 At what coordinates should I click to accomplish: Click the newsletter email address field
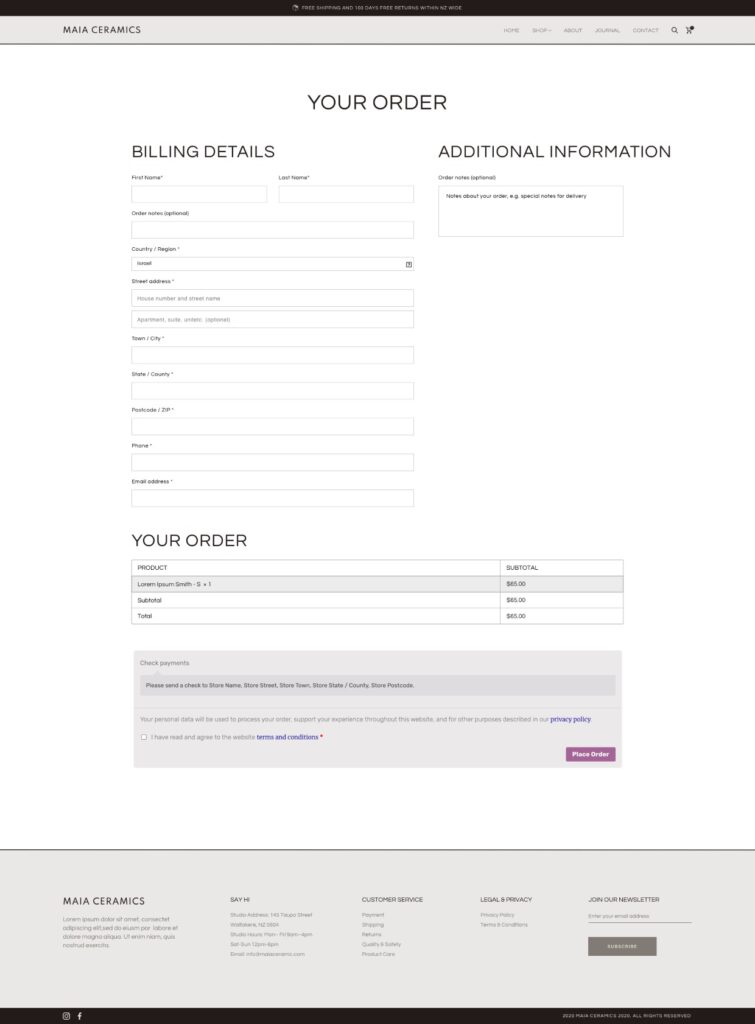point(639,916)
